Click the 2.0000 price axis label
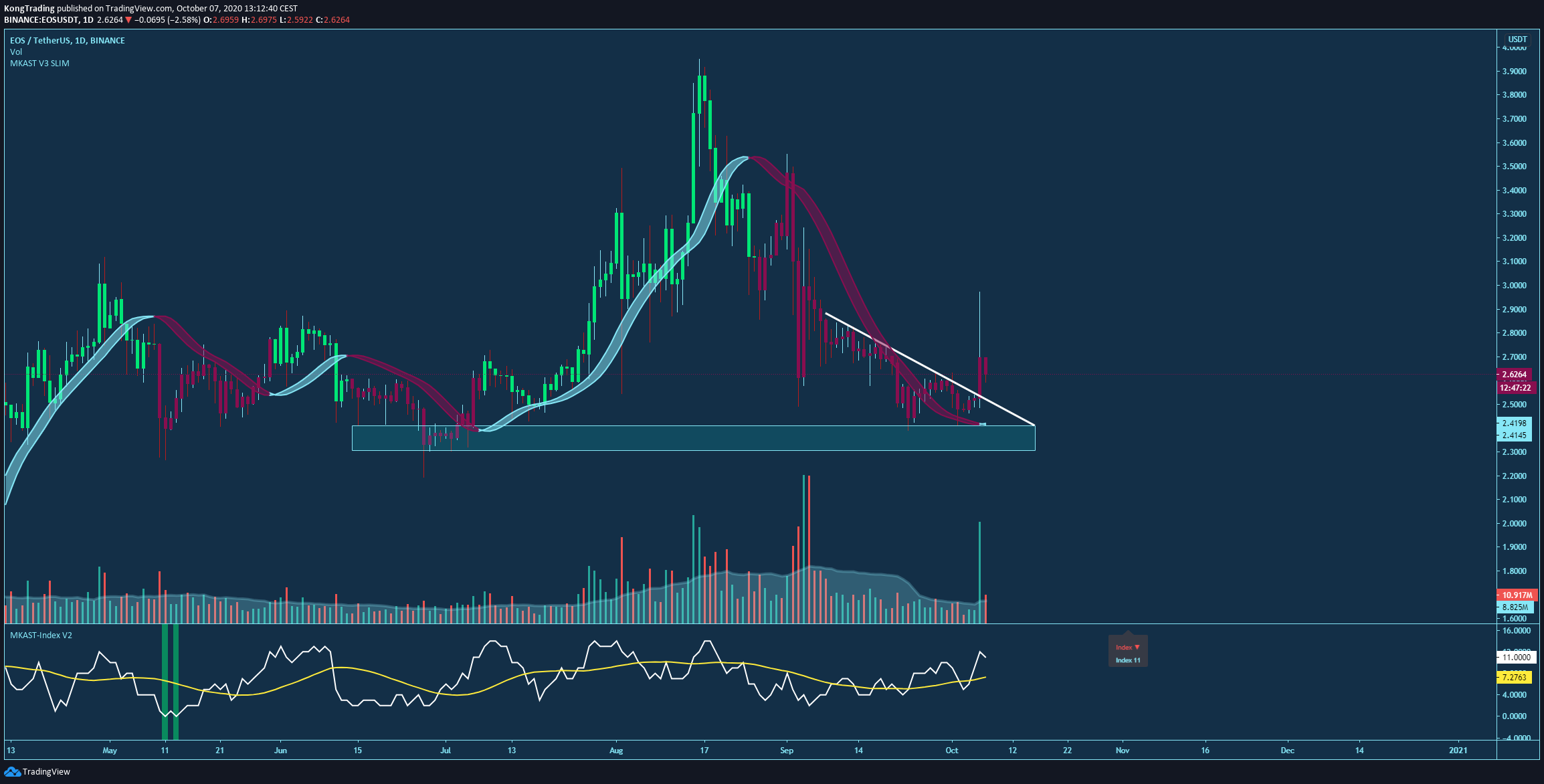The image size is (1544, 784). tap(1514, 524)
